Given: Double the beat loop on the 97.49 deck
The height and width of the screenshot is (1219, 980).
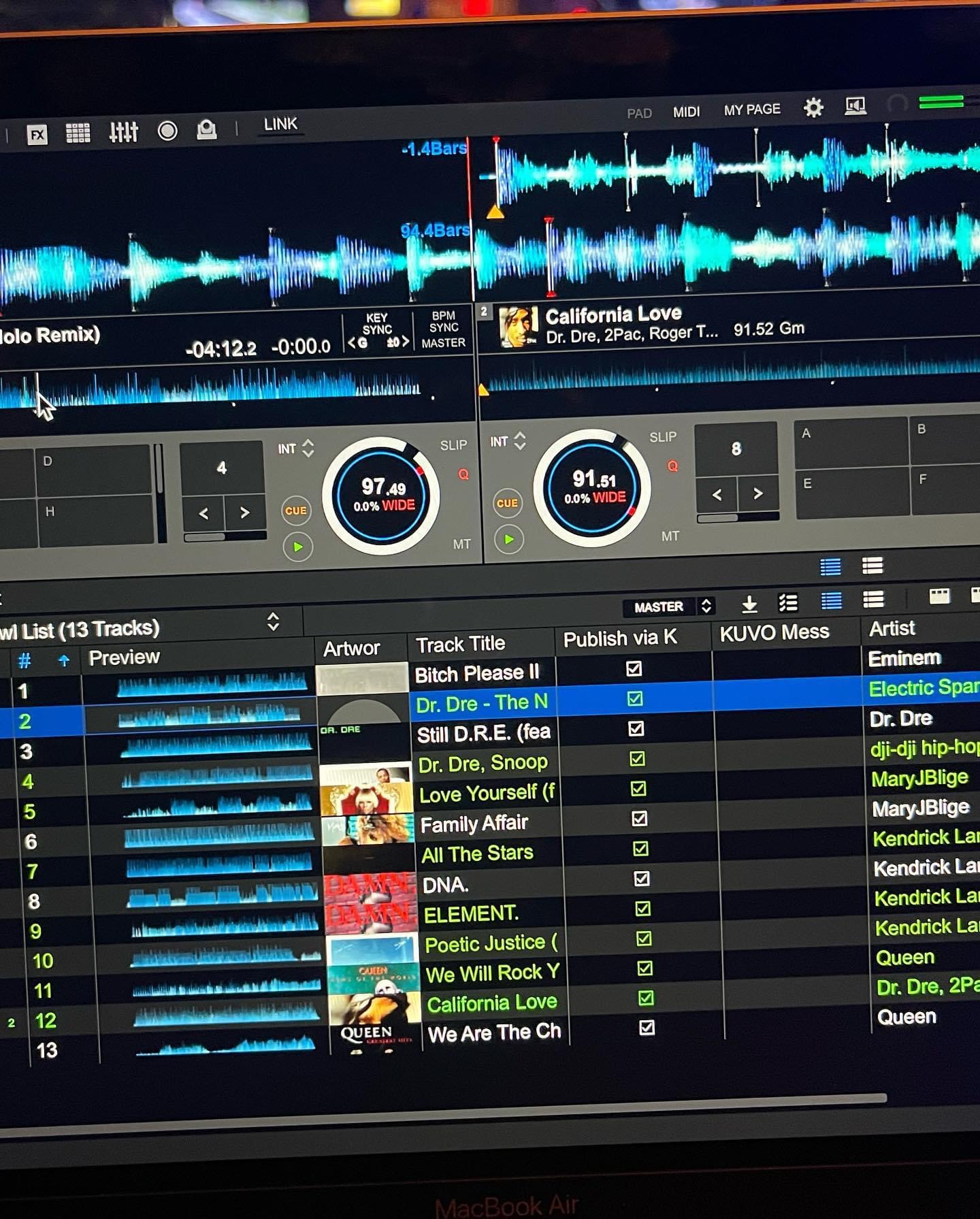Looking at the screenshot, I should [x=245, y=513].
